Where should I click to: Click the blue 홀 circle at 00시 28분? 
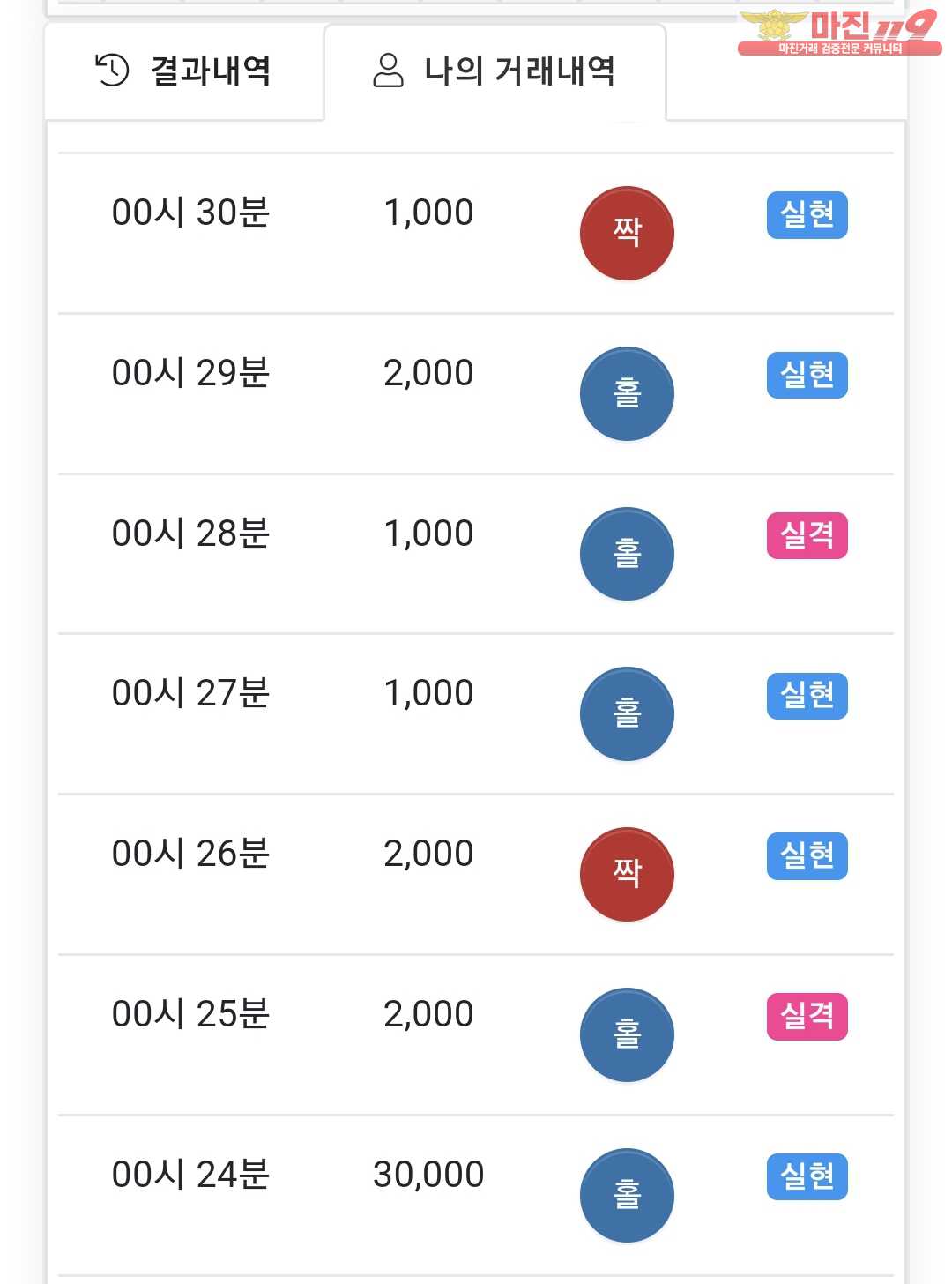coord(627,554)
